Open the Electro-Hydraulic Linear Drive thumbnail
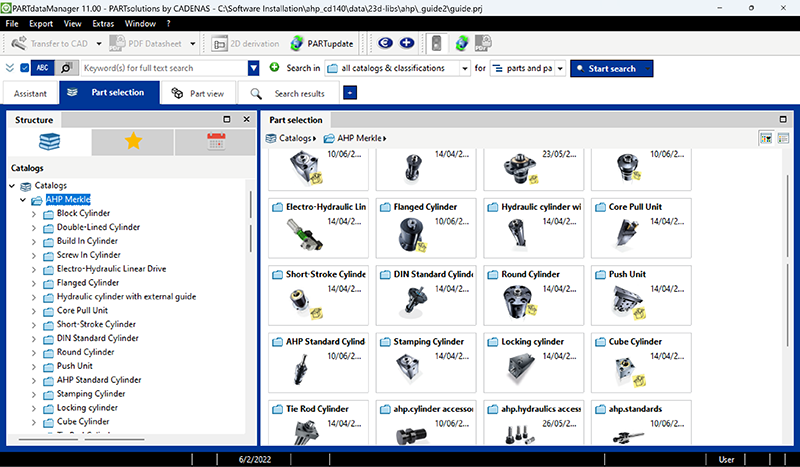The image size is (800, 467). pos(318,228)
